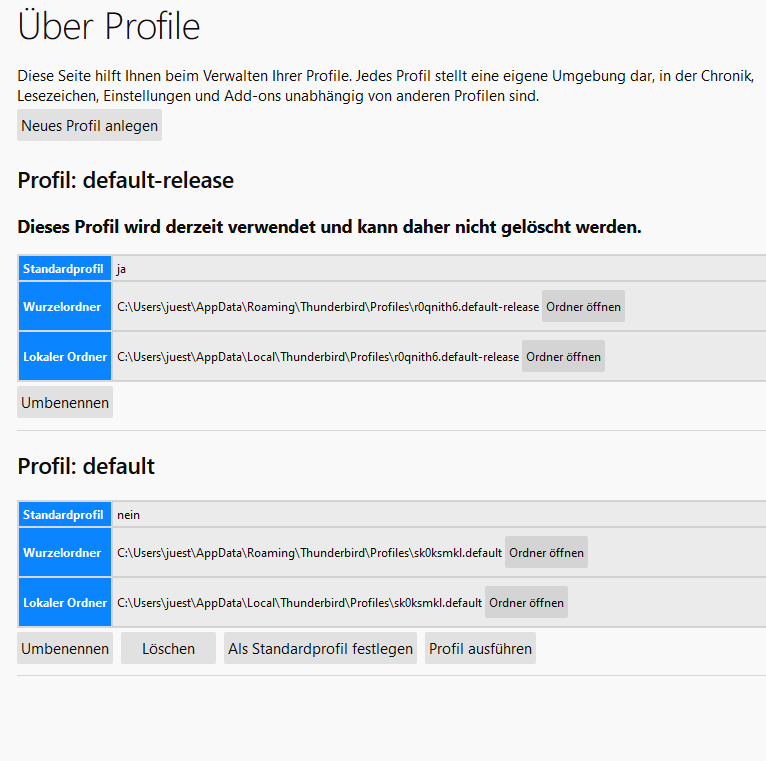This screenshot has width=766, height=761.
Task: Open the Wurzelordner folder of default-release profile
Action: 583,307
